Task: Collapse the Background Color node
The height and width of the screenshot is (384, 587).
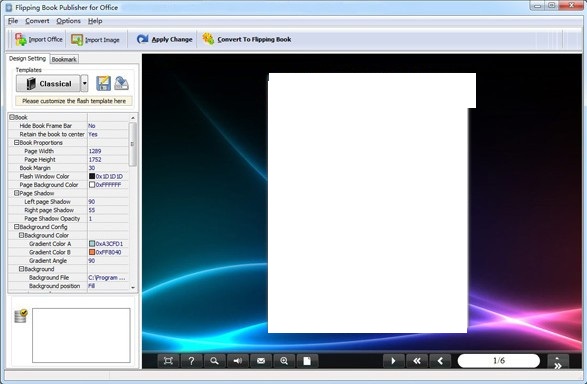Action: (x=21, y=235)
